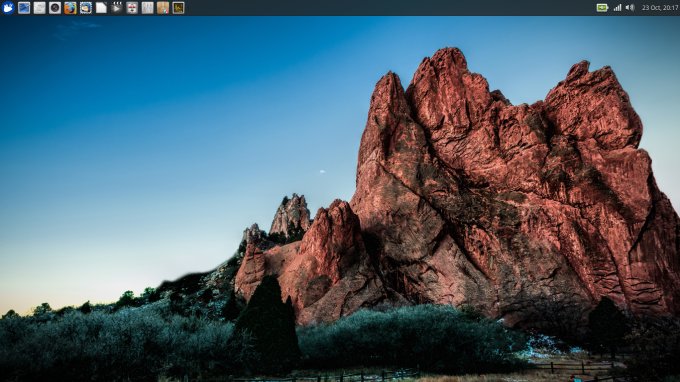Launch the blue desktop window launcher

pyautogui.click(x=24, y=8)
